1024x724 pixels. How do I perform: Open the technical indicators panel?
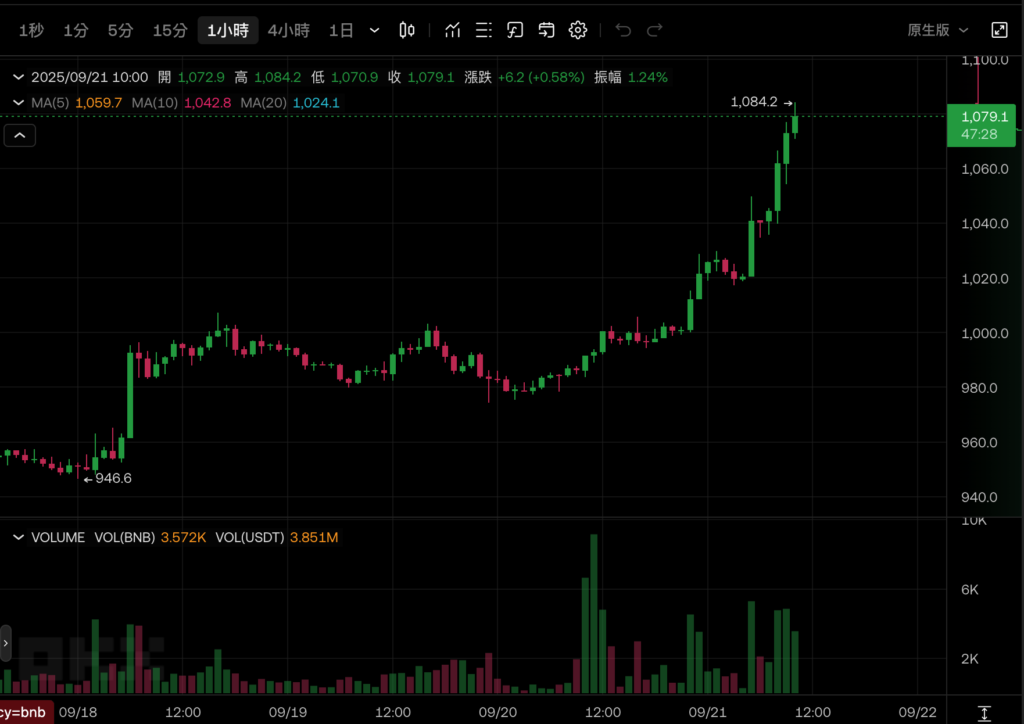click(x=453, y=30)
